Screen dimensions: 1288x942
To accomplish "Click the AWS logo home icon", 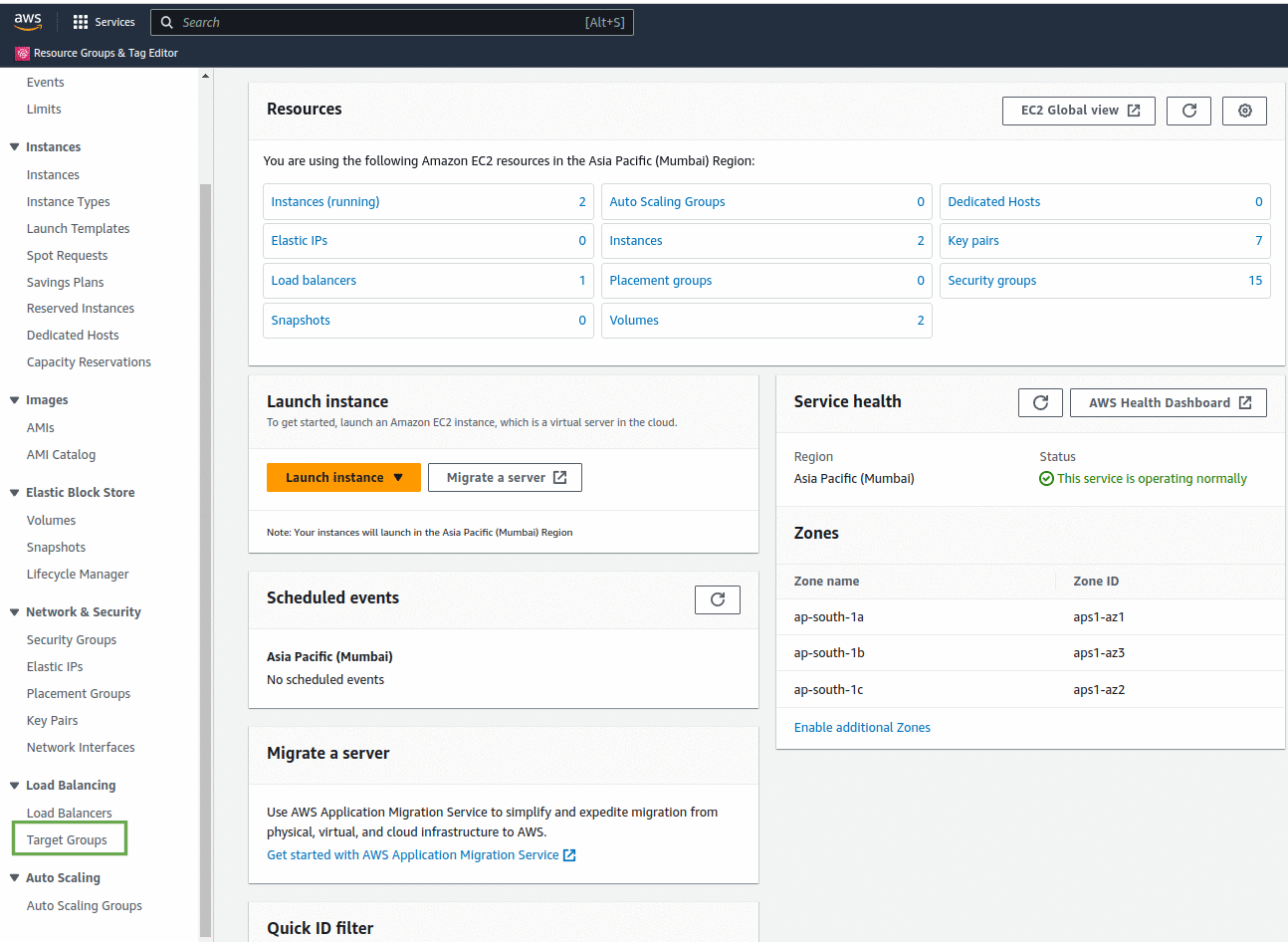I will coord(28,22).
